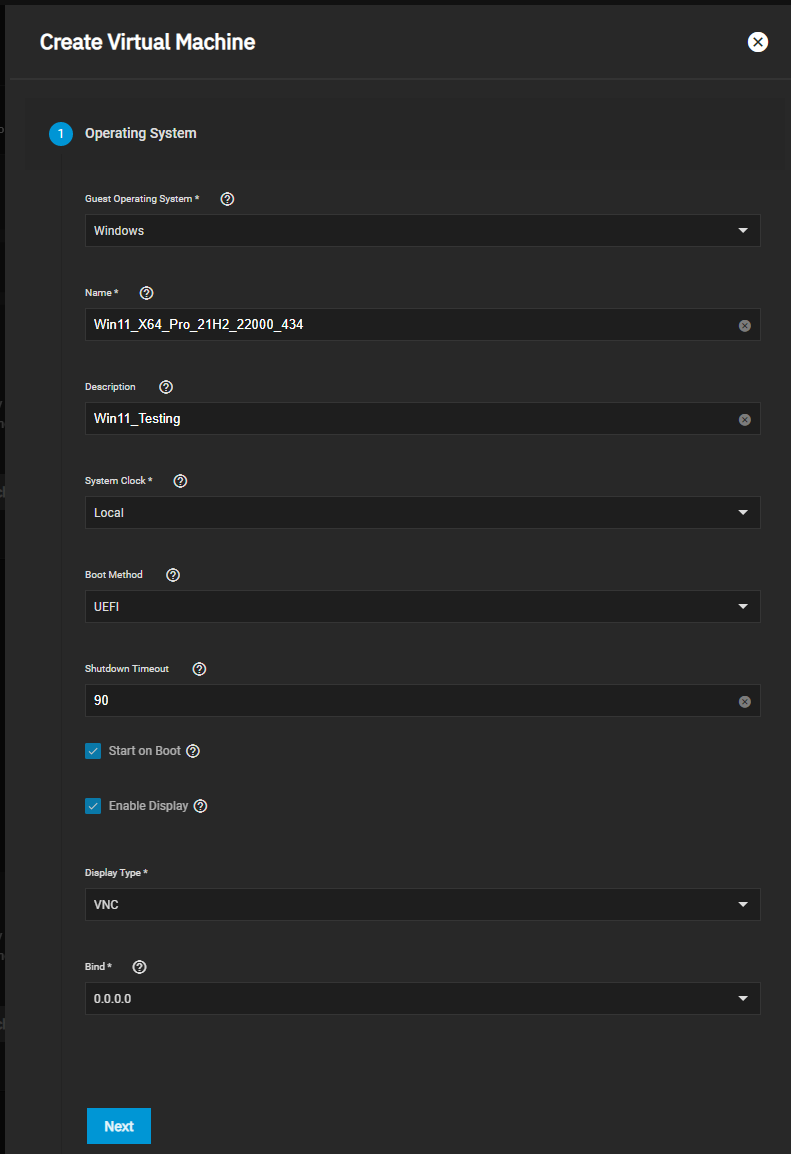791x1154 pixels.
Task: Toggle the Enable Display checkbox
Action: coord(93,806)
